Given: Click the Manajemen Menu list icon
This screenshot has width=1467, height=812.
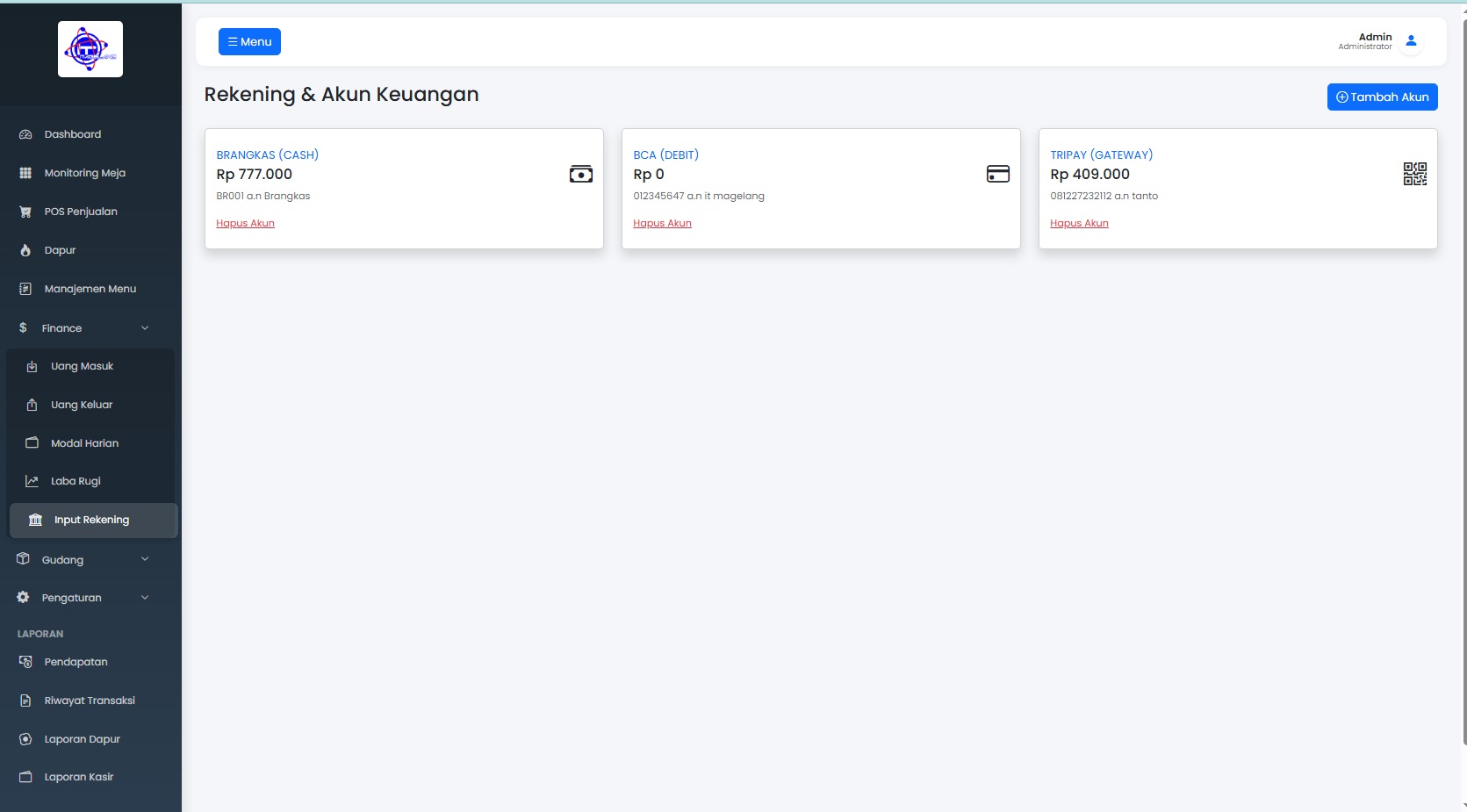Looking at the screenshot, I should tap(25, 289).
